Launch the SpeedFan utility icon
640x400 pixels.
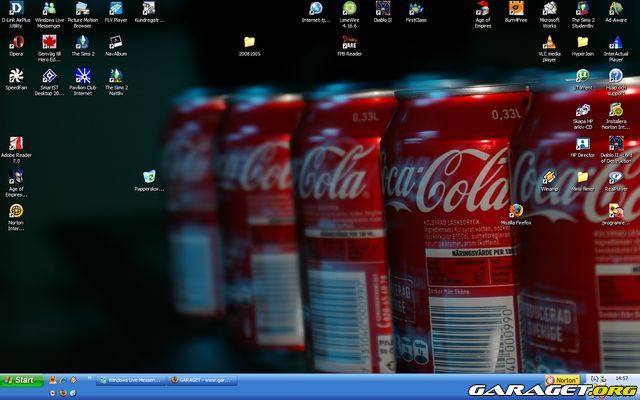coord(16,76)
